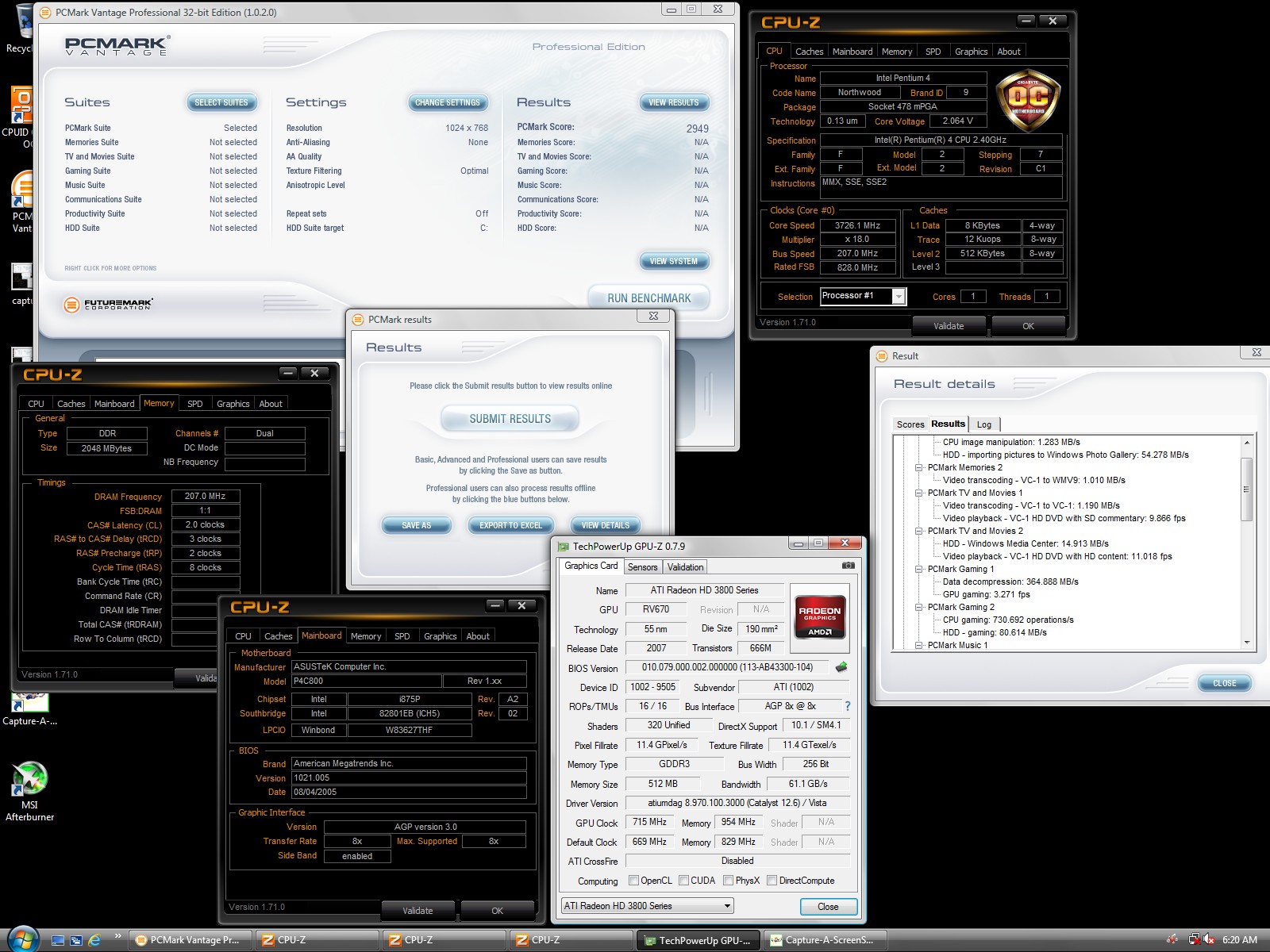The height and width of the screenshot is (952, 1270).
Task: Click the Result details scrollbar thumb
Action: click(1246, 489)
